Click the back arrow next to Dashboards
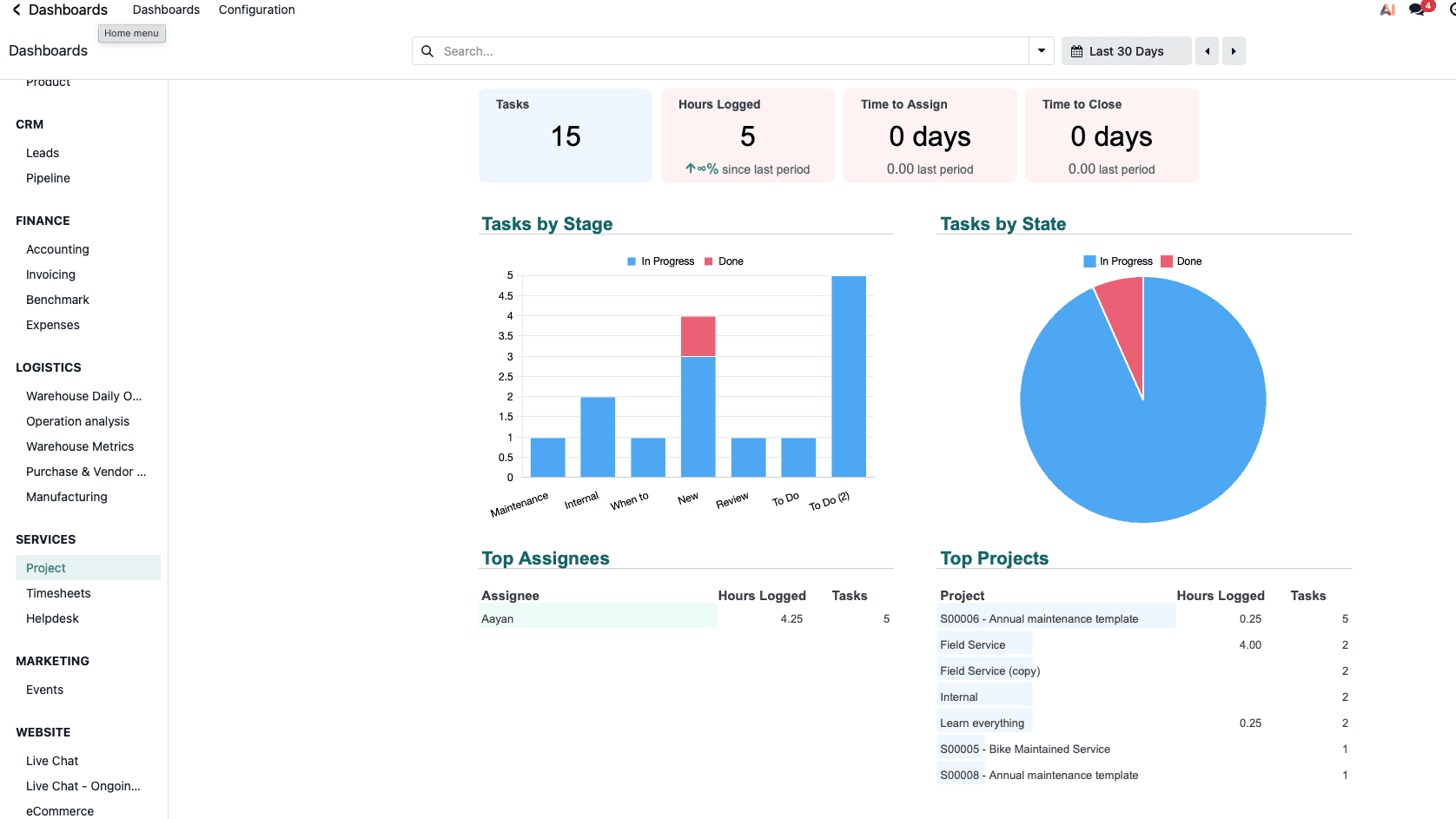 [x=16, y=10]
